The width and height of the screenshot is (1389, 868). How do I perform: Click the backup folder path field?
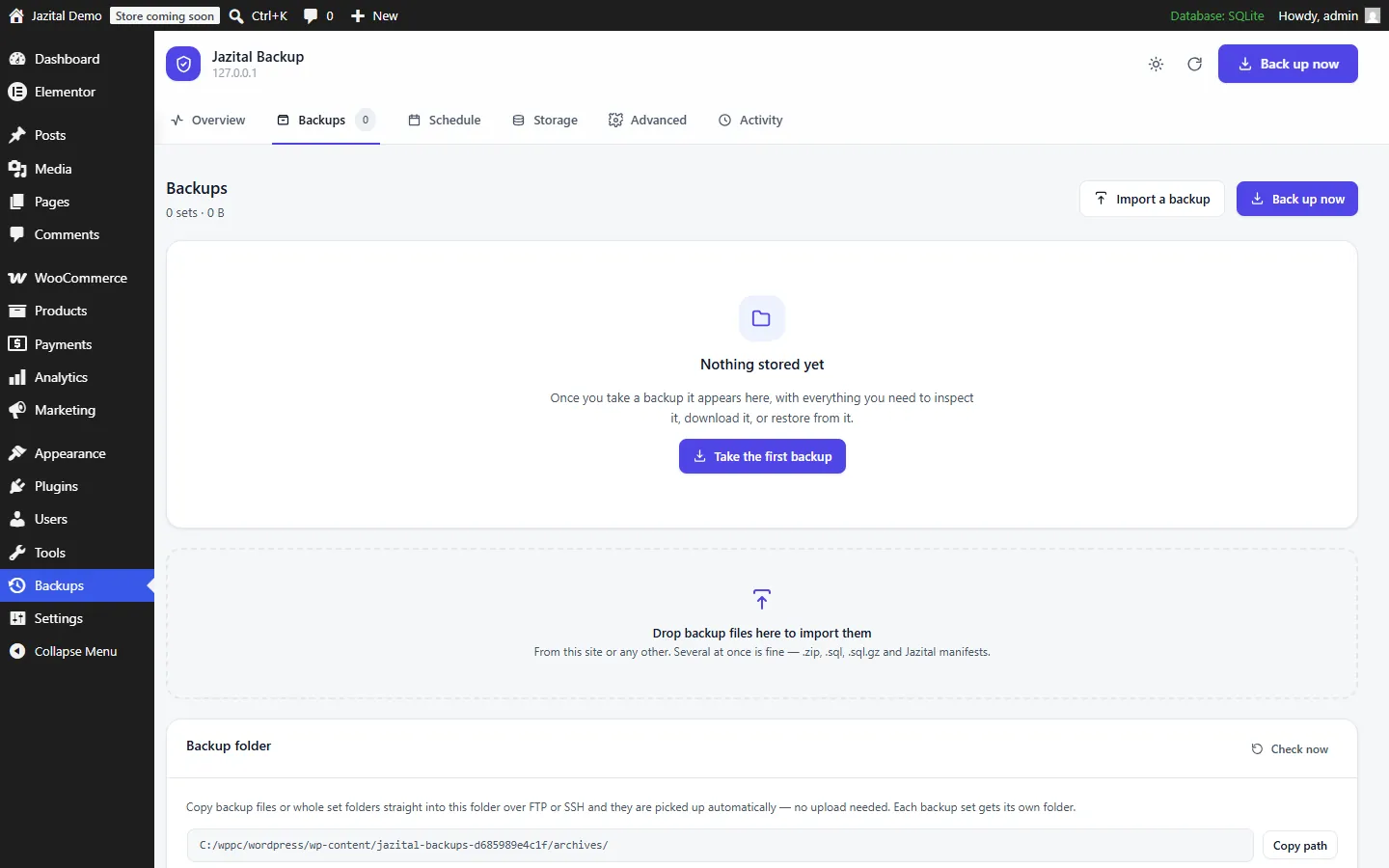click(x=720, y=845)
